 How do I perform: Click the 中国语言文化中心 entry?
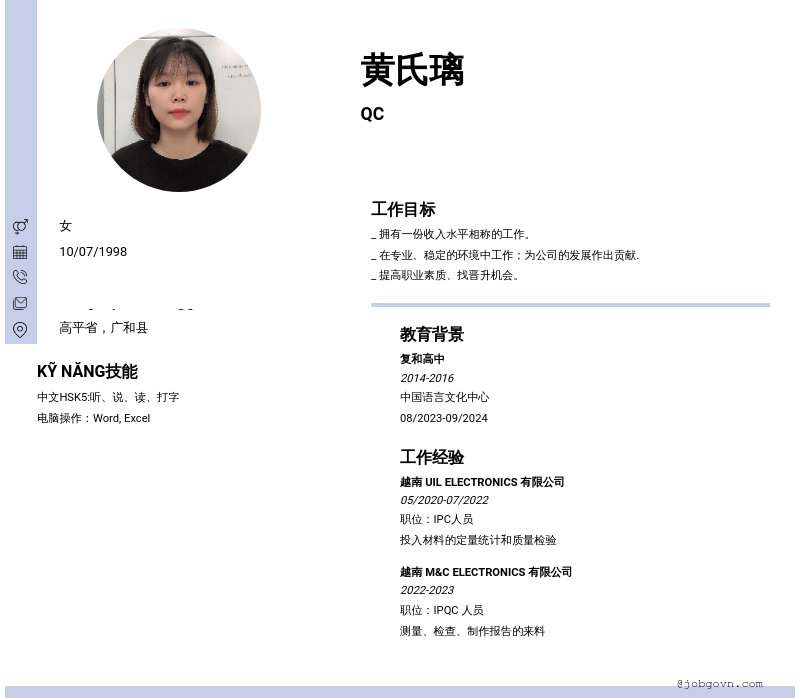[x=444, y=397]
